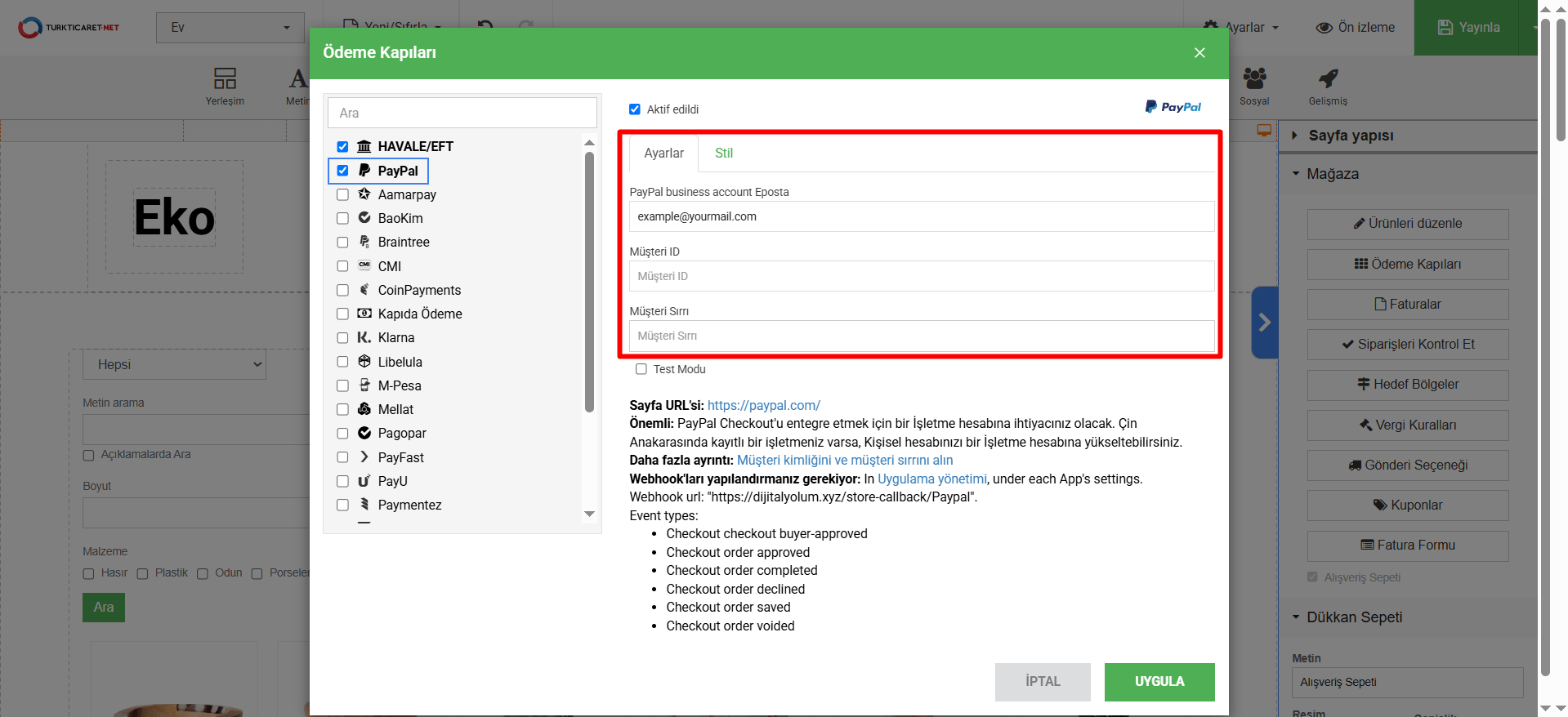The width and height of the screenshot is (1568, 717).
Task: Click the blue side panel collapse arrow
Action: 1264,323
